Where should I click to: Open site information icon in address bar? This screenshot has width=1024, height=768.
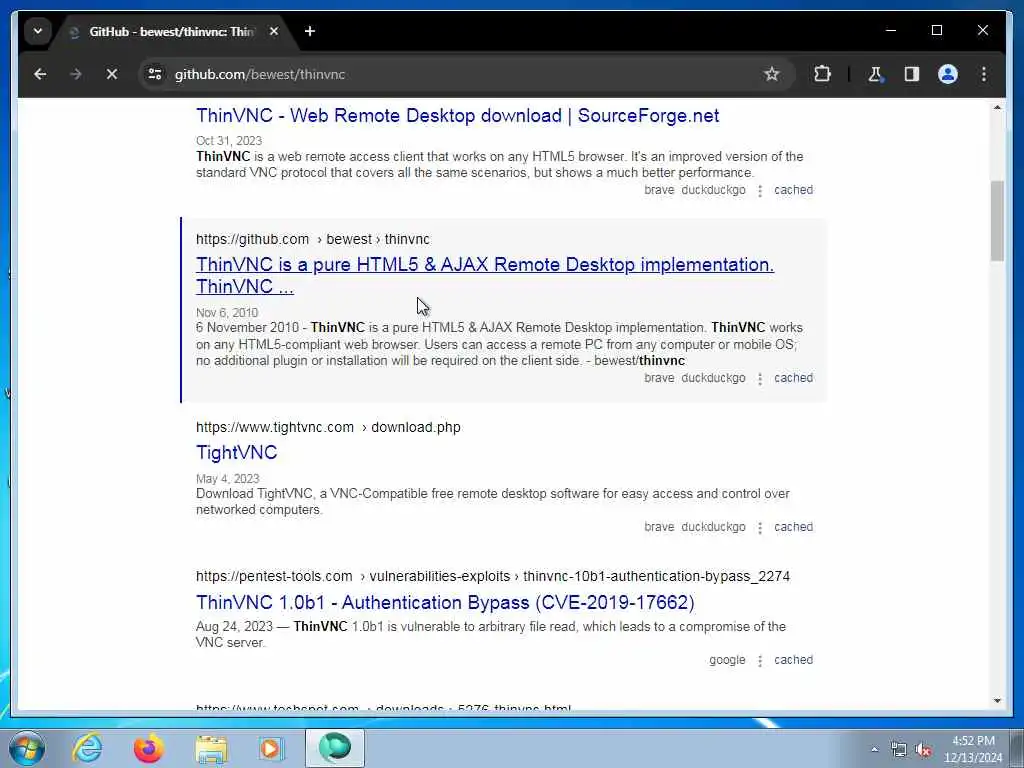[155, 74]
